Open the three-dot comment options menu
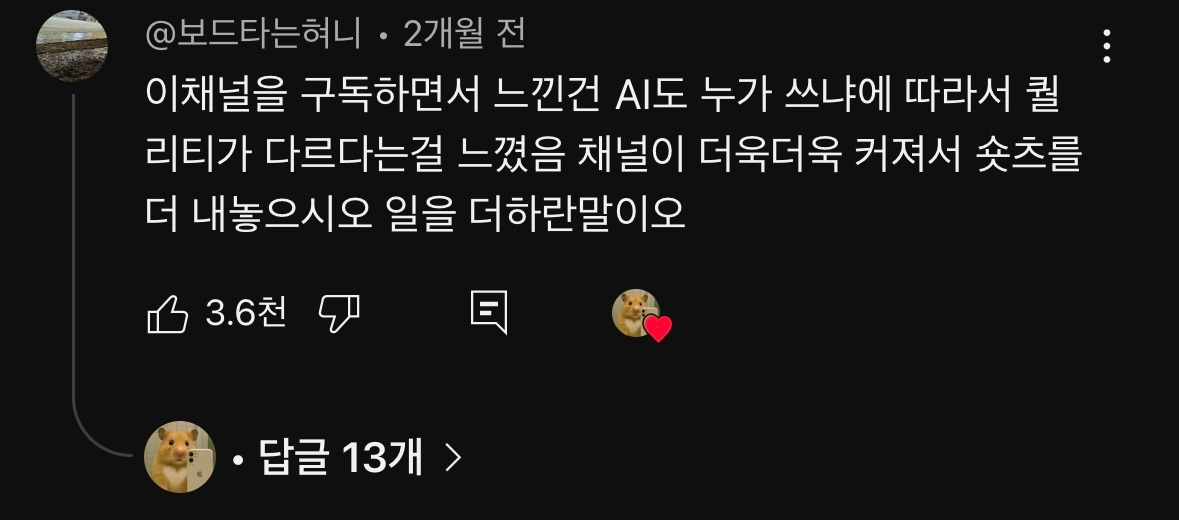The height and width of the screenshot is (520, 1179). pyautogui.click(x=1106, y=47)
